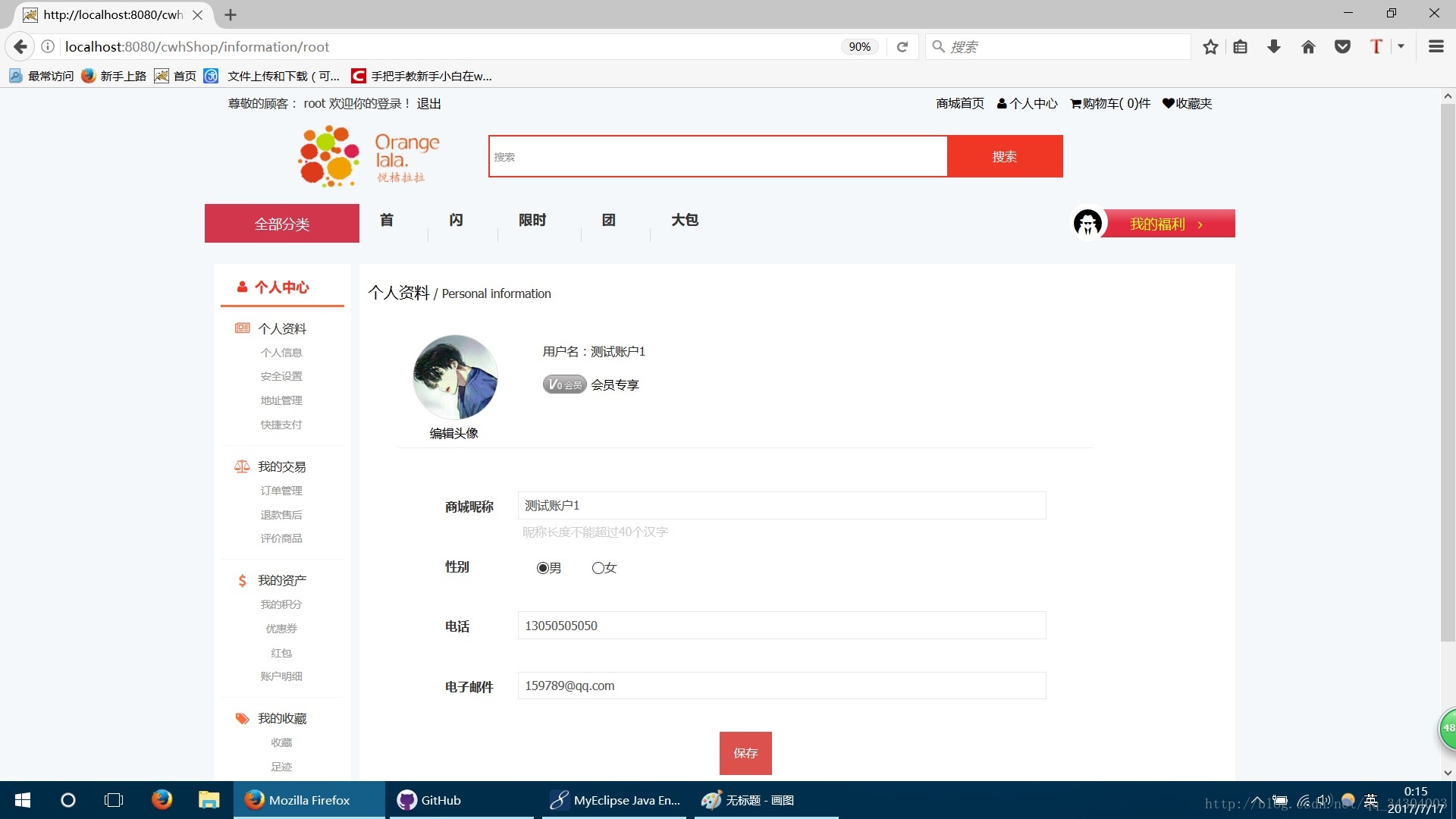Go to 商城首页 link
This screenshot has width=1456, height=819.
[960, 104]
